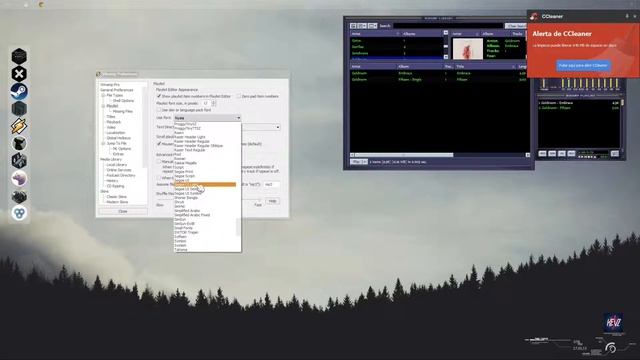Open the topmost dark hexagon dock icon
Image resolution: width=640 pixels, height=360 pixels.
click(x=19, y=56)
